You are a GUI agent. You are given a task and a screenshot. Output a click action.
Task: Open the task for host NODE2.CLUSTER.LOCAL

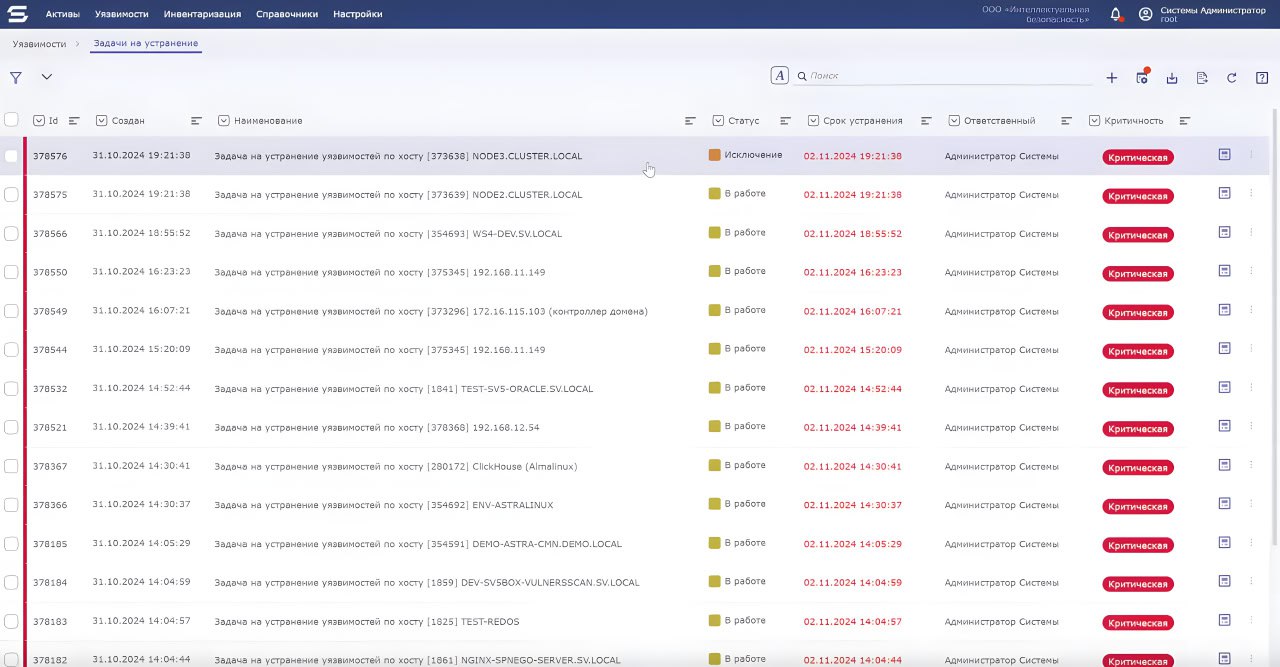[398, 195]
